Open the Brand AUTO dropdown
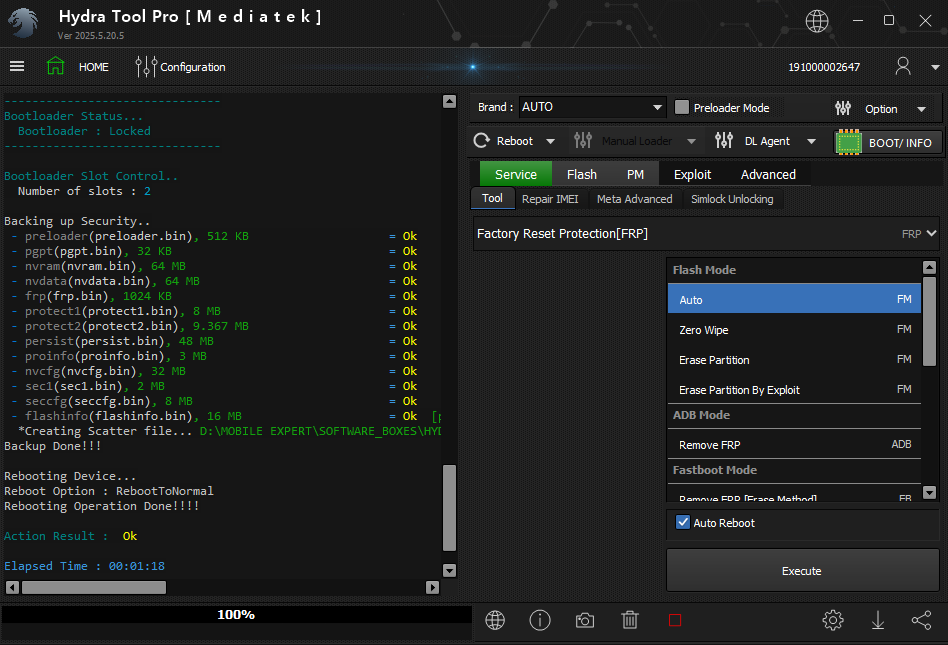The height and width of the screenshot is (645, 948). [592, 107]
